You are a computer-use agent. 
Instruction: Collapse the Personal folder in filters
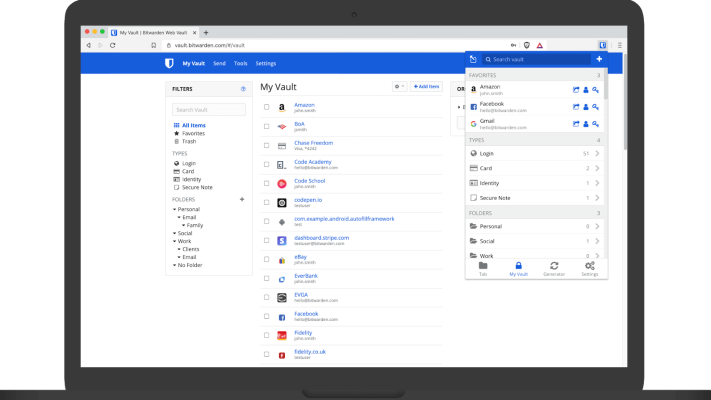[175, 210]
